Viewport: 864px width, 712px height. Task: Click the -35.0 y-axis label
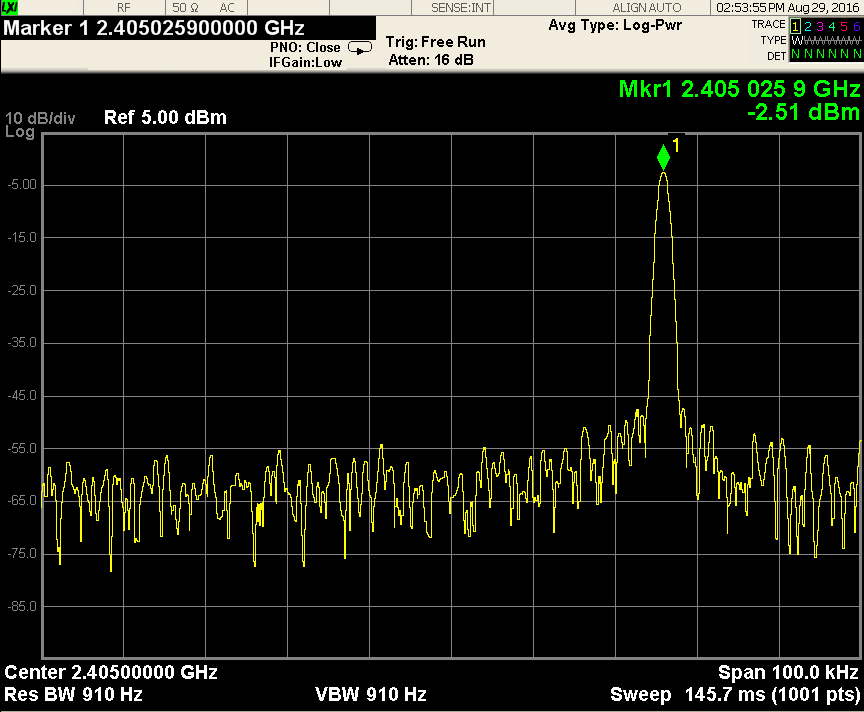[22, 343]
